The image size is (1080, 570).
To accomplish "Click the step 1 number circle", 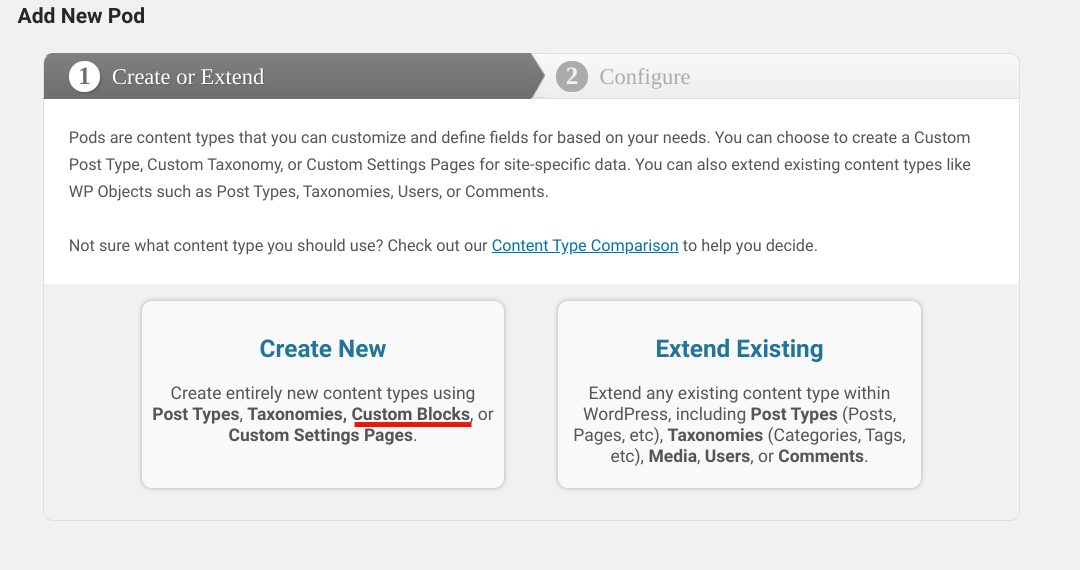I will (84, 76).
